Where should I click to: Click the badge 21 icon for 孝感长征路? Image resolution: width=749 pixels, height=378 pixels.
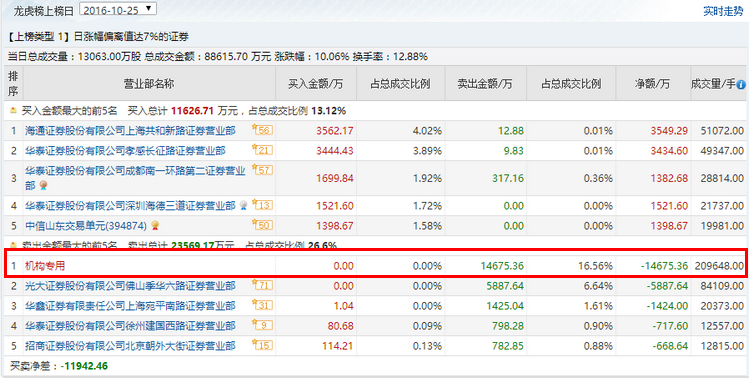(262, 150)
